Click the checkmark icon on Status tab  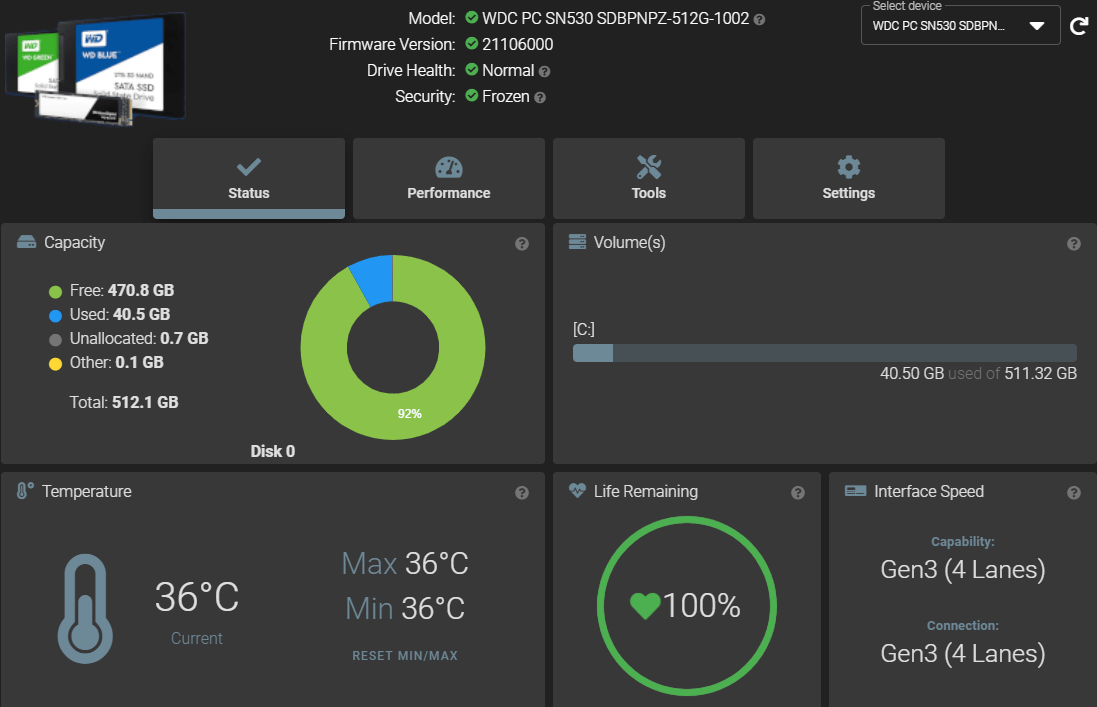248,167
